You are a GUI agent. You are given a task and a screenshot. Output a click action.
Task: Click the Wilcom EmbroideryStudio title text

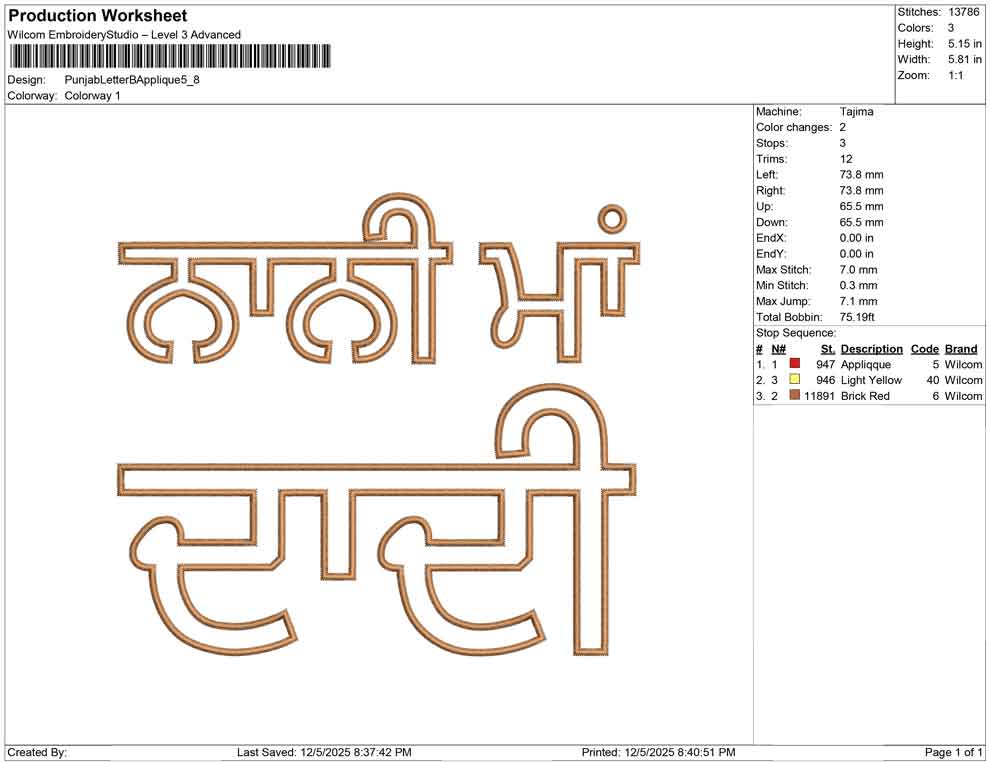123,34
